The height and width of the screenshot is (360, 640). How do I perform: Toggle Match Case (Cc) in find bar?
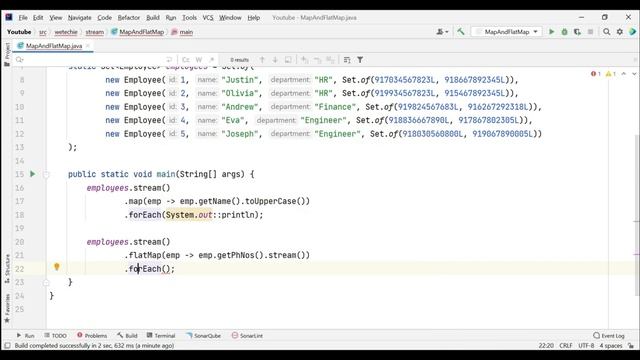pyautogui.click(x=186, y=60)
